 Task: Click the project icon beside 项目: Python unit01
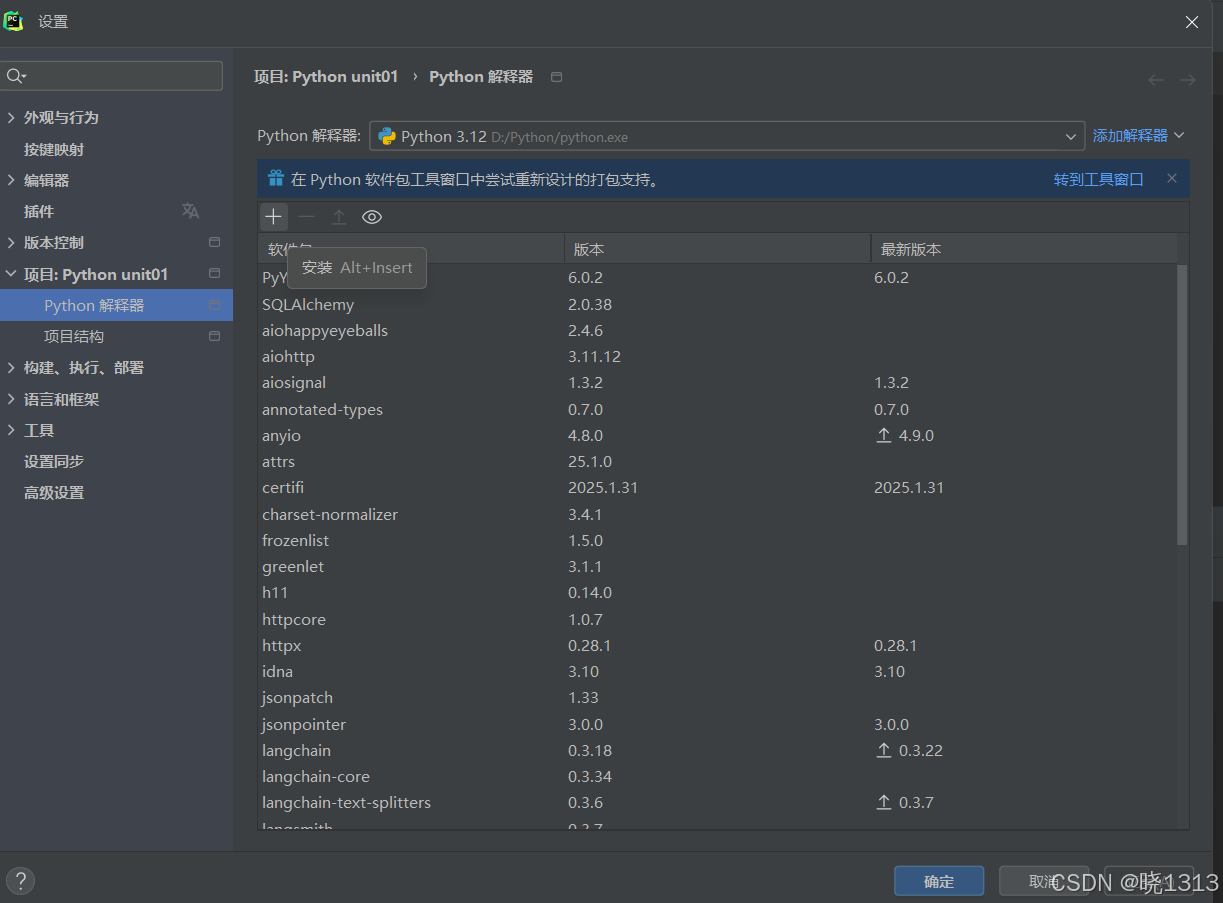[x=214, y=273]
